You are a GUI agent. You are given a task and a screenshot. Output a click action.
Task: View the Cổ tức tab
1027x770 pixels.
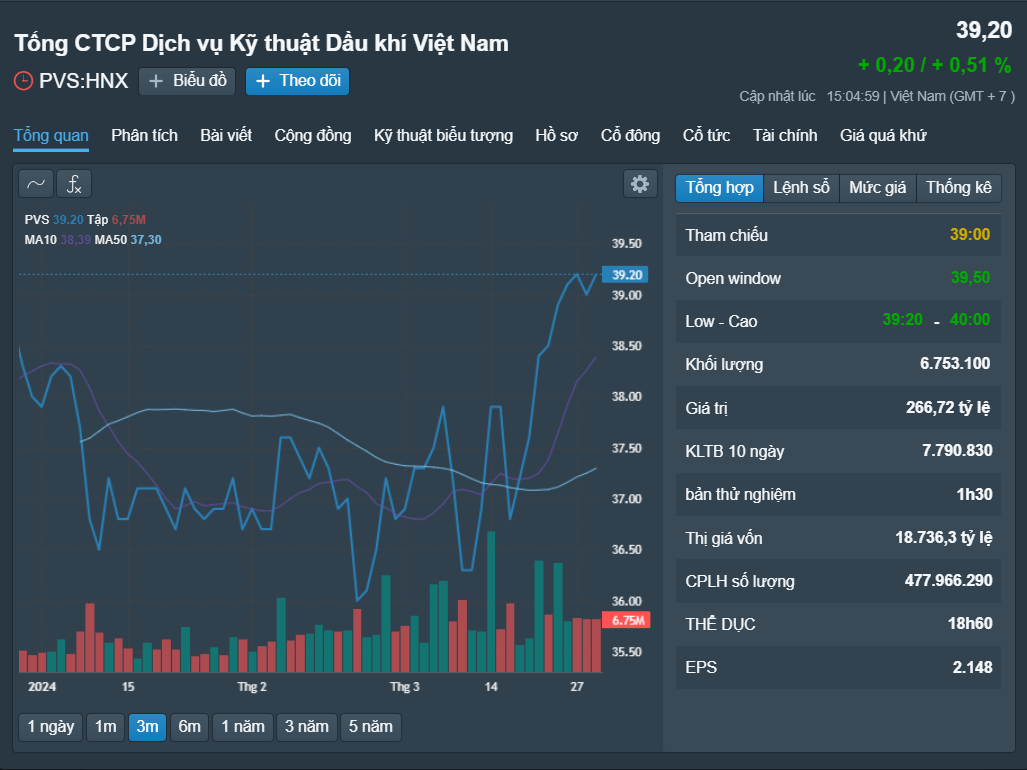coord(706,136)
